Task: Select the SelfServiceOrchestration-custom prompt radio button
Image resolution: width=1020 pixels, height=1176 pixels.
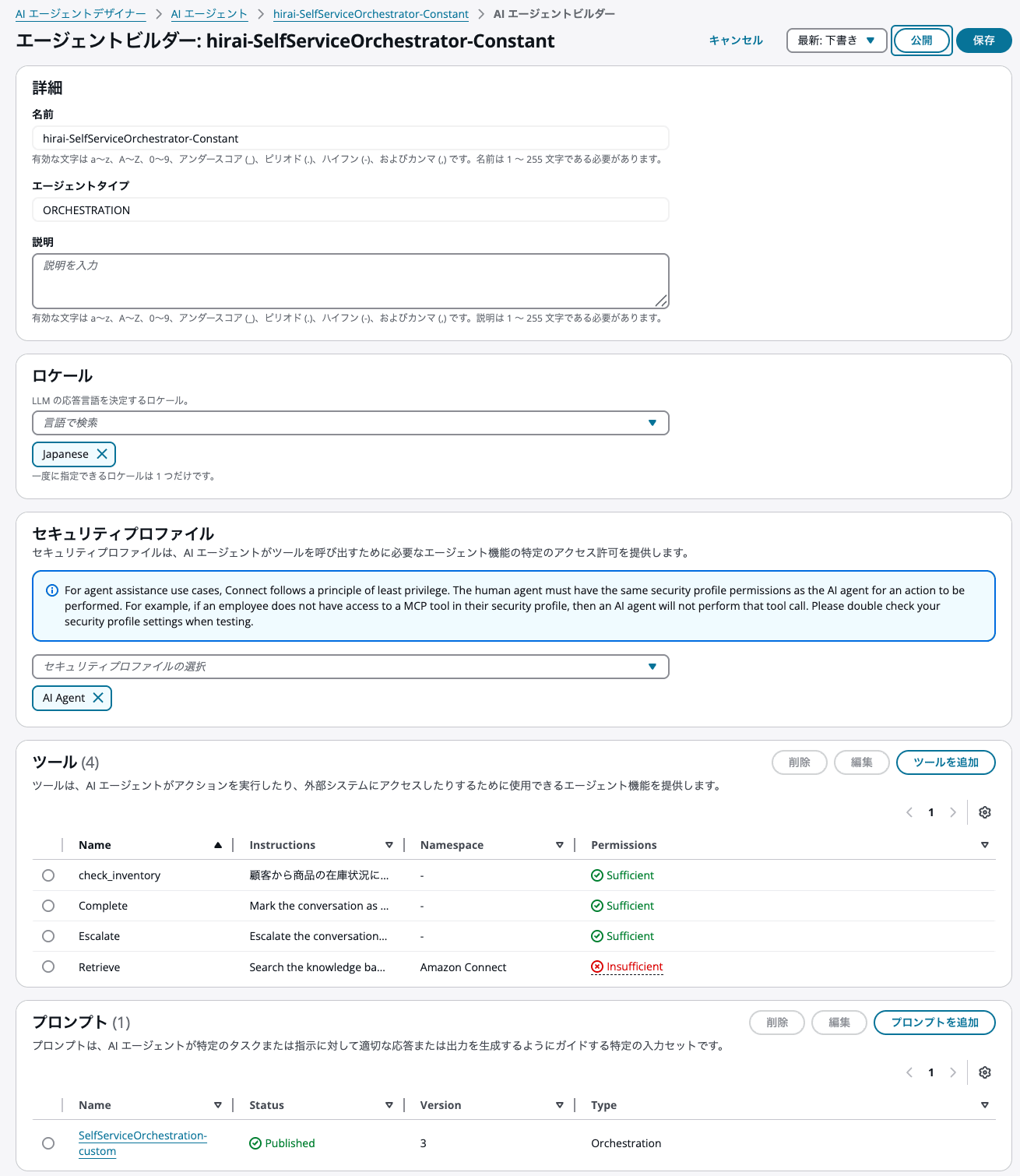Action: [x=48, y=1143]
